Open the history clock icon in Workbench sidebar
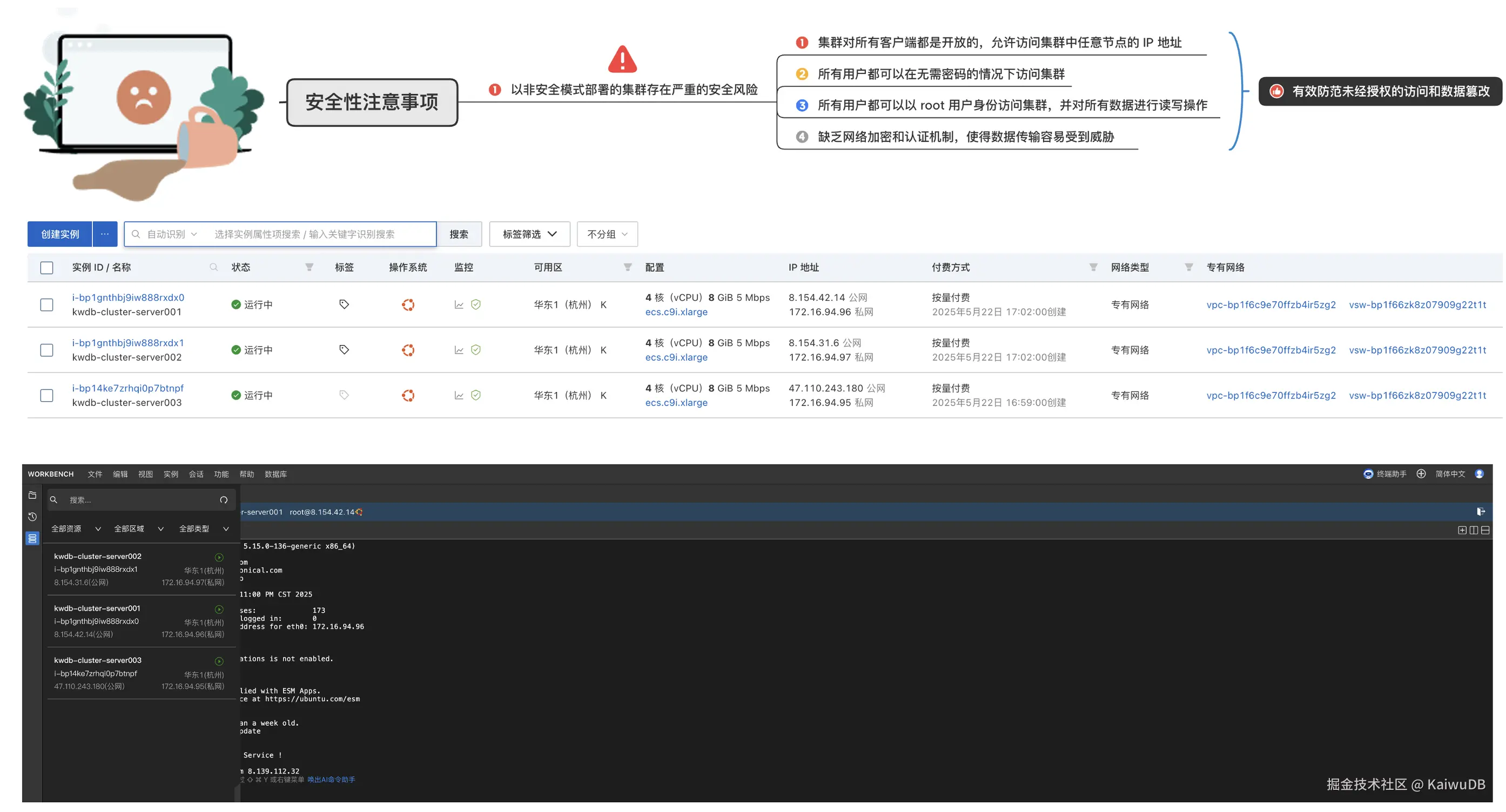1506x812 pixels. click(33, 517)
